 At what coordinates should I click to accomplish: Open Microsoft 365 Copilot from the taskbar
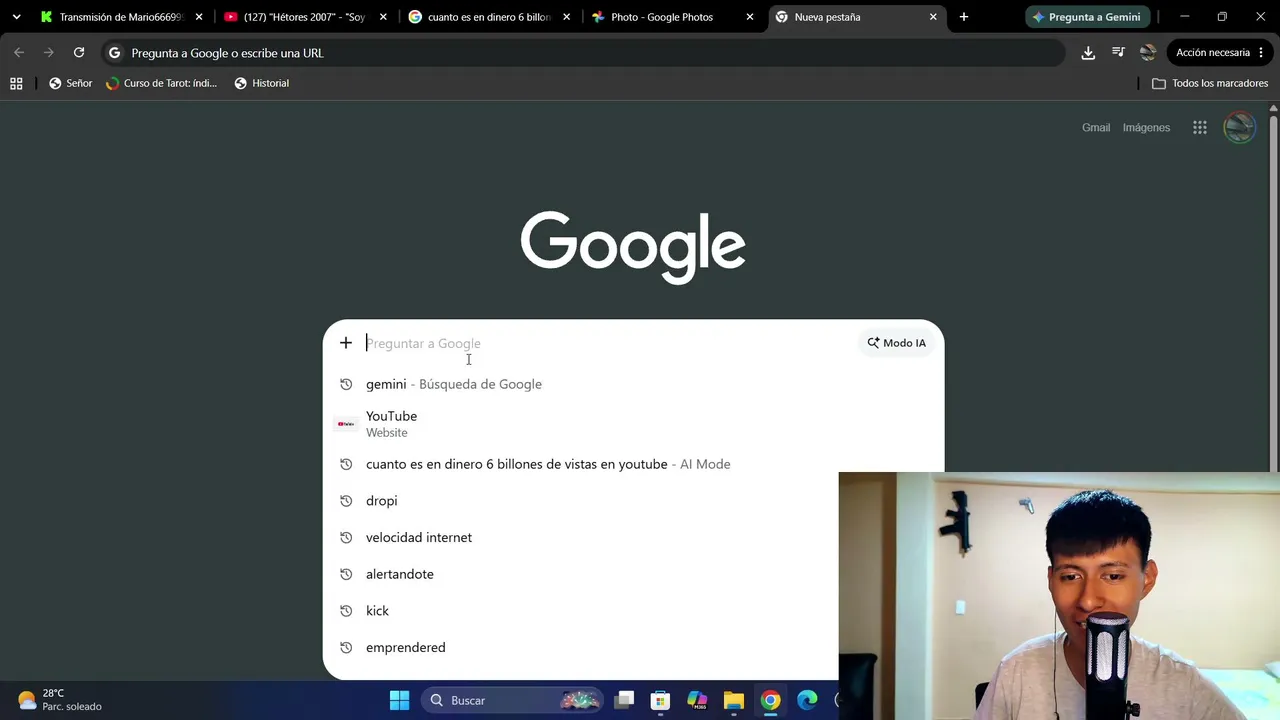tap(697, 700)
